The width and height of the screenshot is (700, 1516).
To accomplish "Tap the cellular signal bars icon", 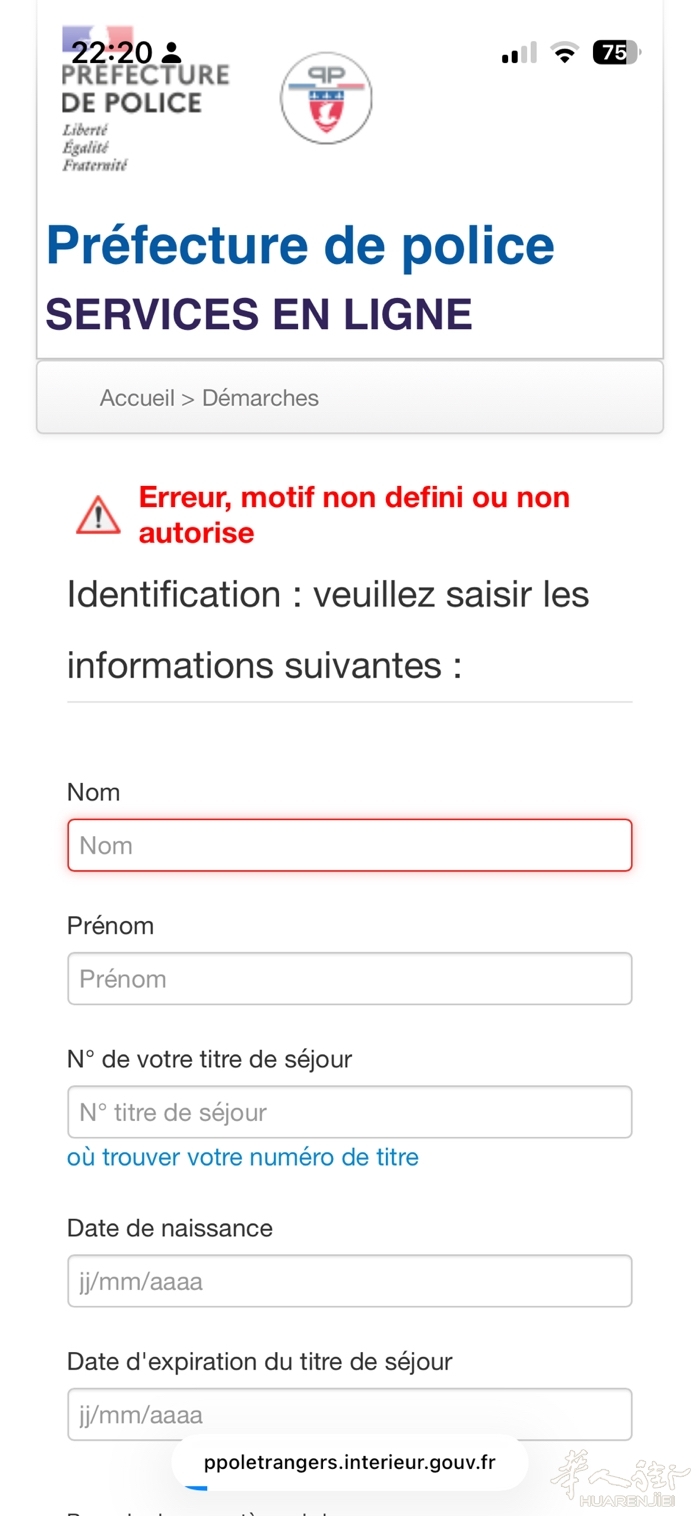I will [519, 53].
